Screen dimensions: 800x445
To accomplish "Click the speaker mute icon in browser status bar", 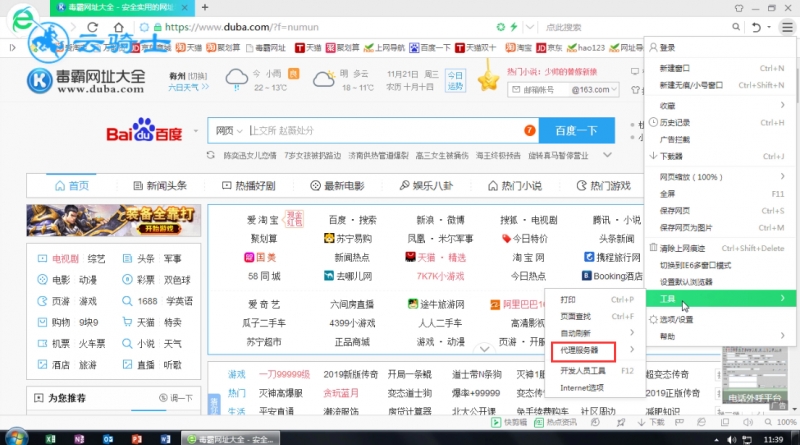I will pos(748,423).
